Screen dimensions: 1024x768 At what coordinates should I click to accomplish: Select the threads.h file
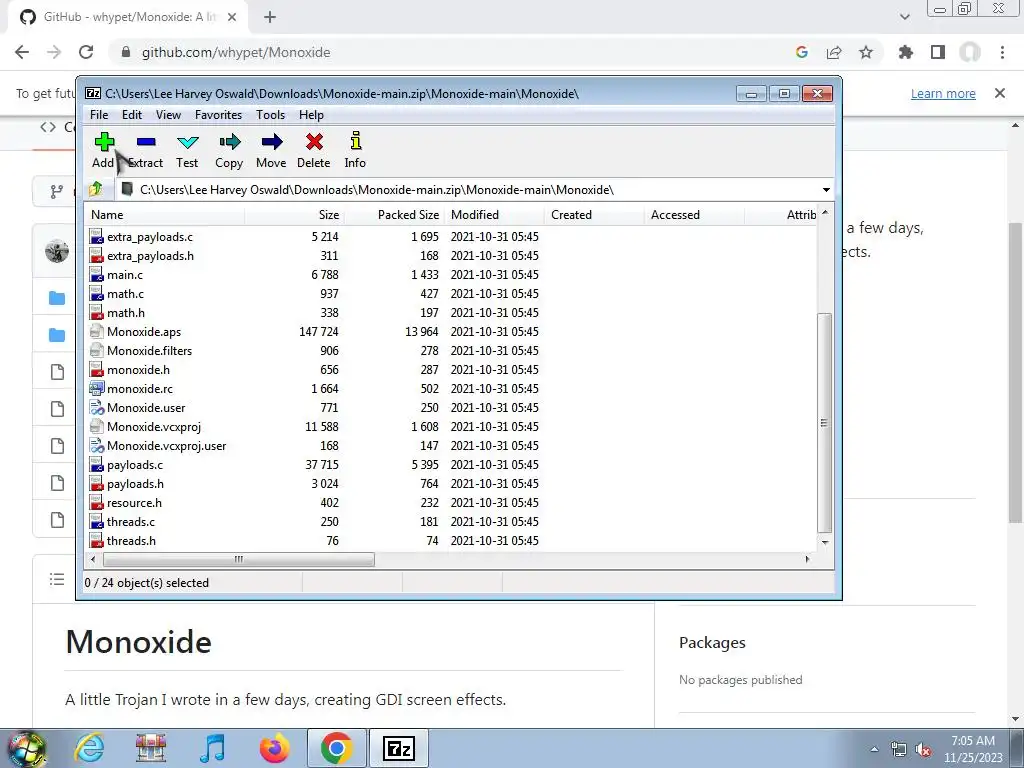[x=131, y=540]
